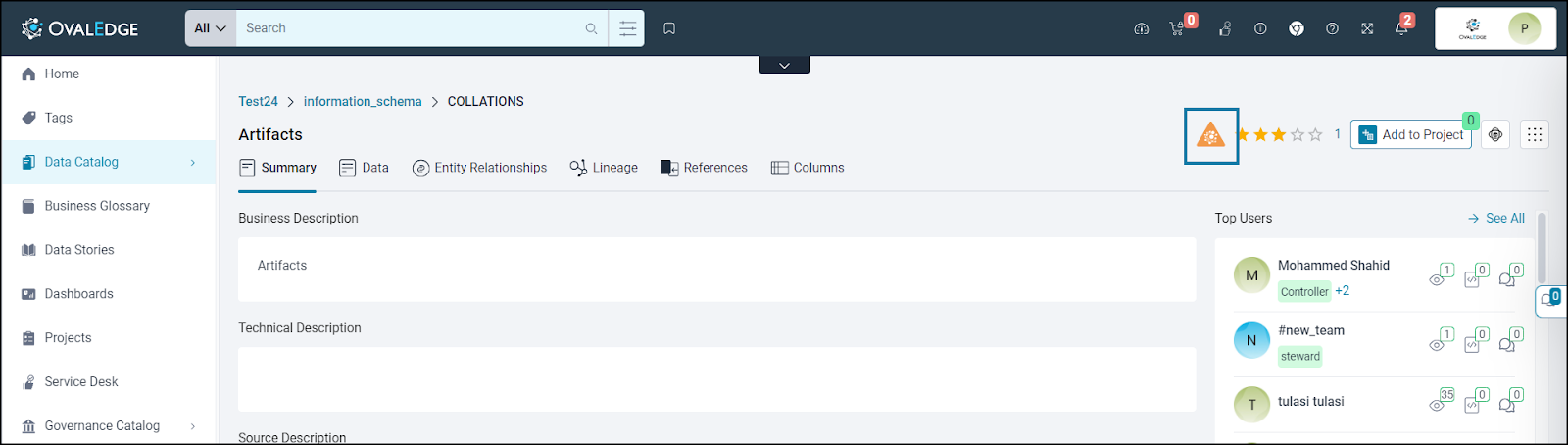Open the advanced search filter icon
Image resolution: width=1568 pixels, height=445 pixels.
point(627,28)
